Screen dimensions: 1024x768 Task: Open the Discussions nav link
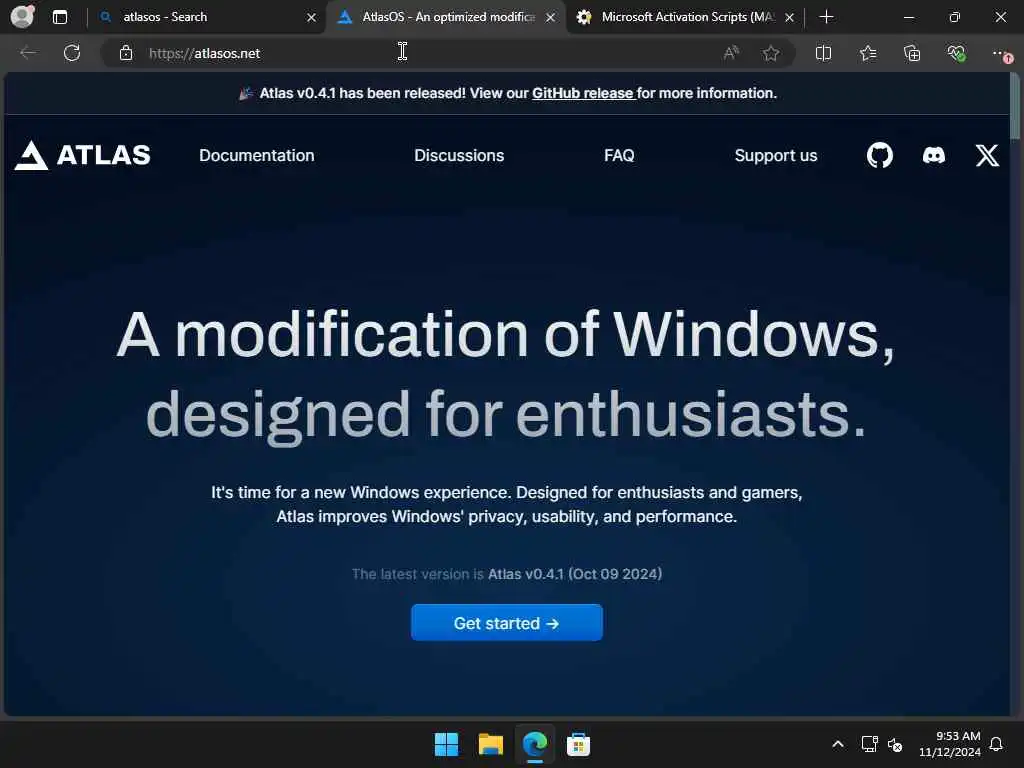point(459,155)
